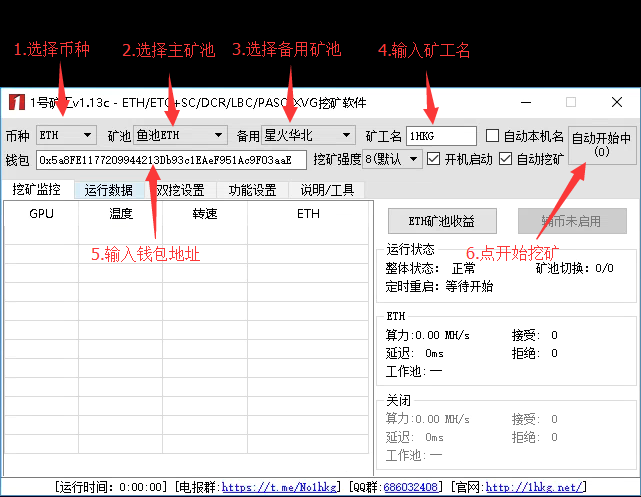Click the app logo in title bar
The height and width of the screenshot is (497, 641).
(16, 102)
